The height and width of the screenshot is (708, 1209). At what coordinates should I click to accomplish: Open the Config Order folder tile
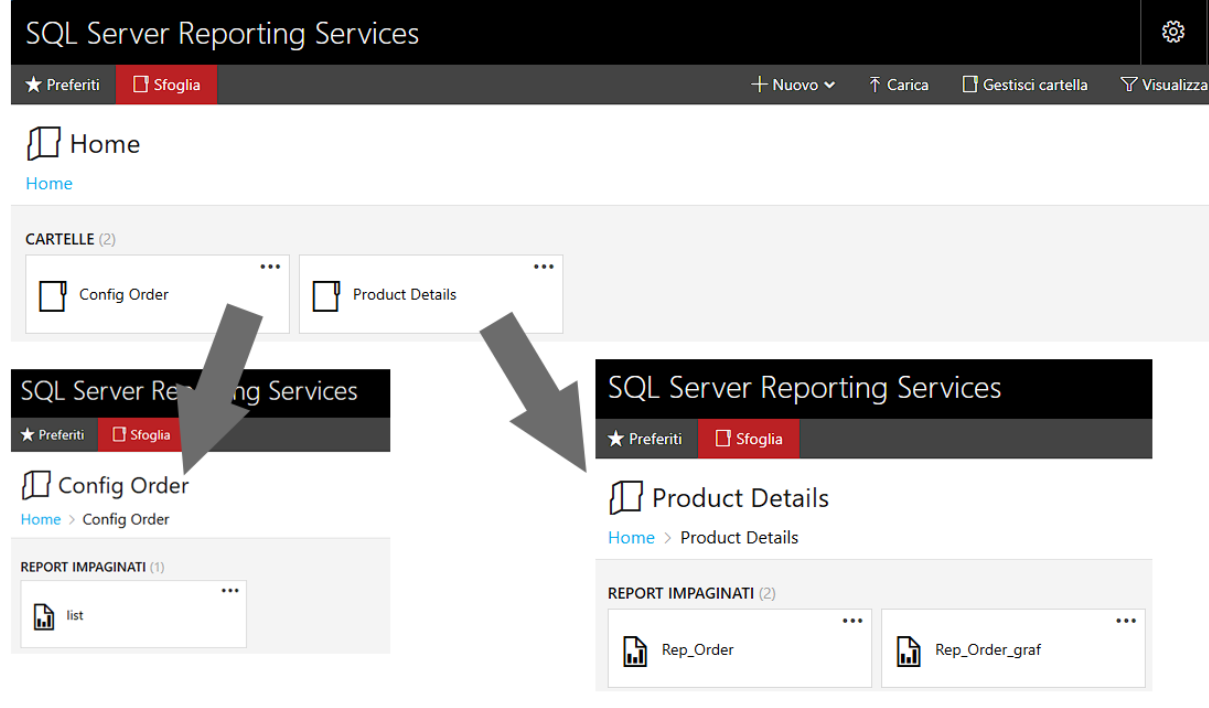(x=157, y=294)
